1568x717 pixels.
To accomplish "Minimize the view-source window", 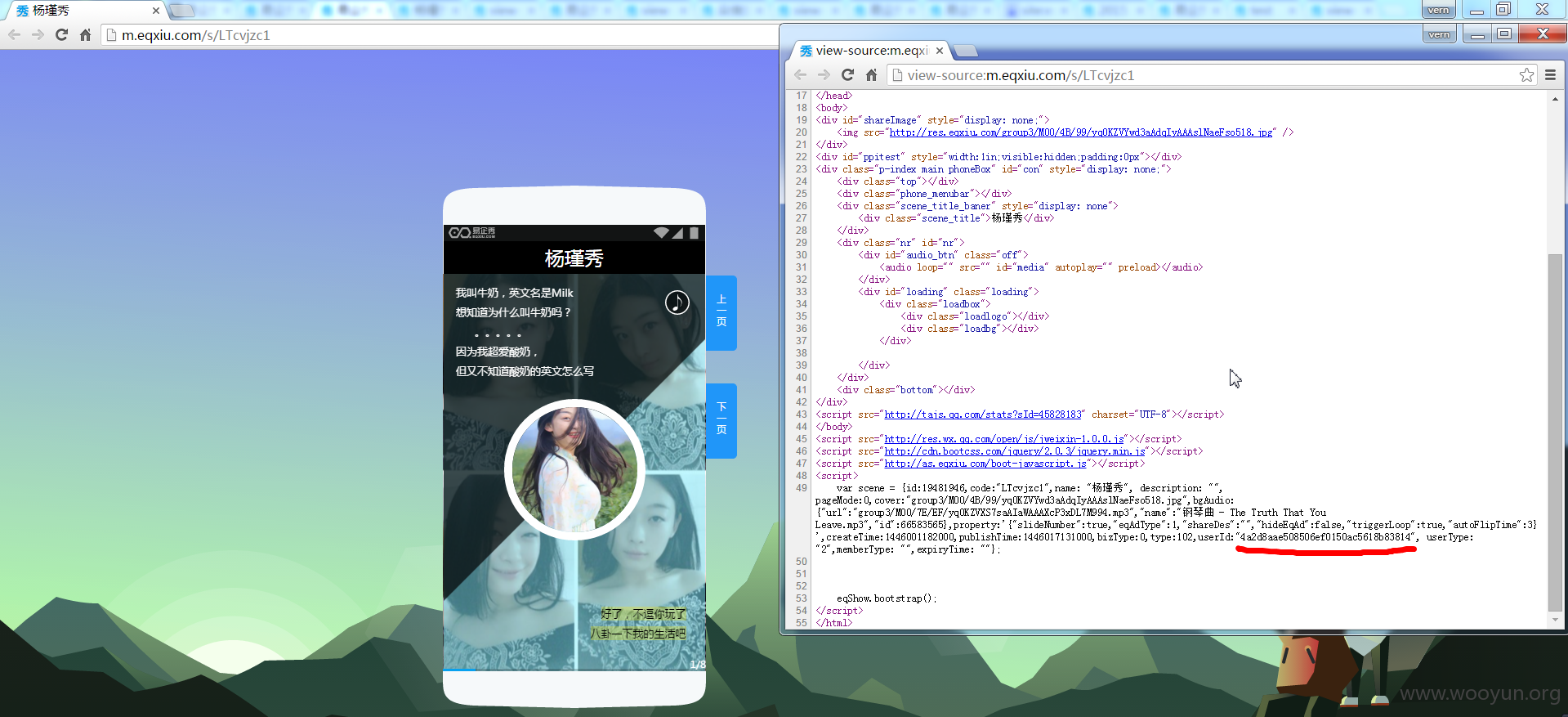I will click(1476, 34).
